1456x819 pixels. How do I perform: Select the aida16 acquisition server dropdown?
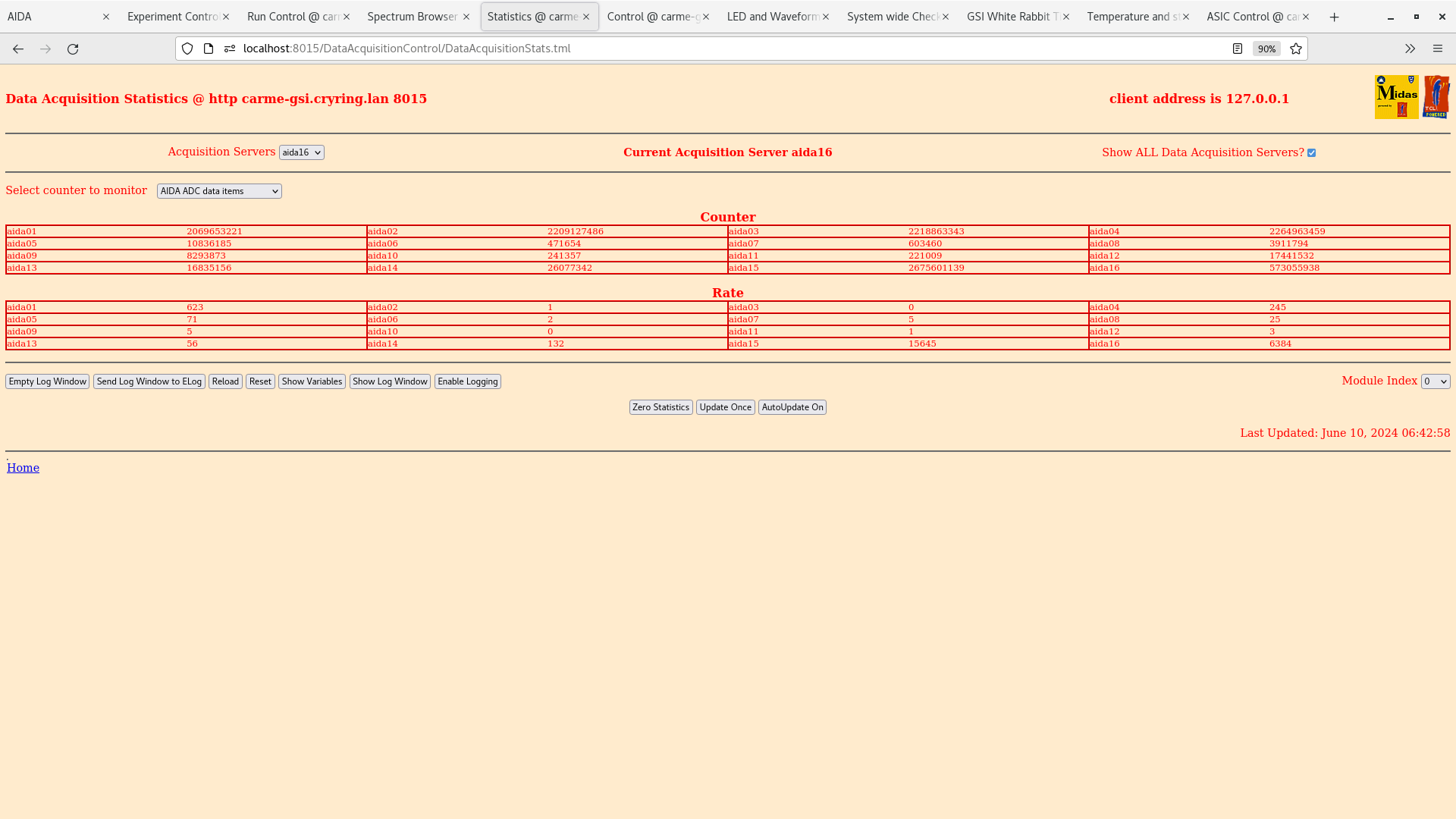tap(301, 152)
